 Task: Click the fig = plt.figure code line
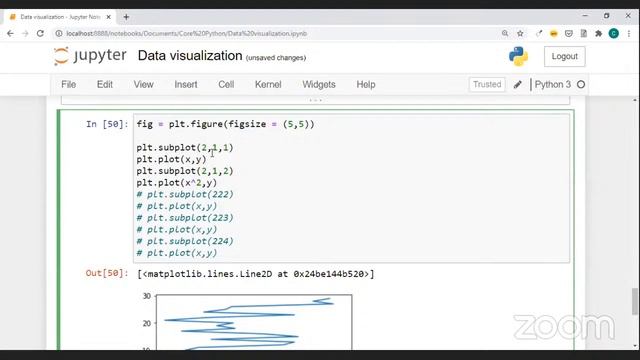pos(225,124)
